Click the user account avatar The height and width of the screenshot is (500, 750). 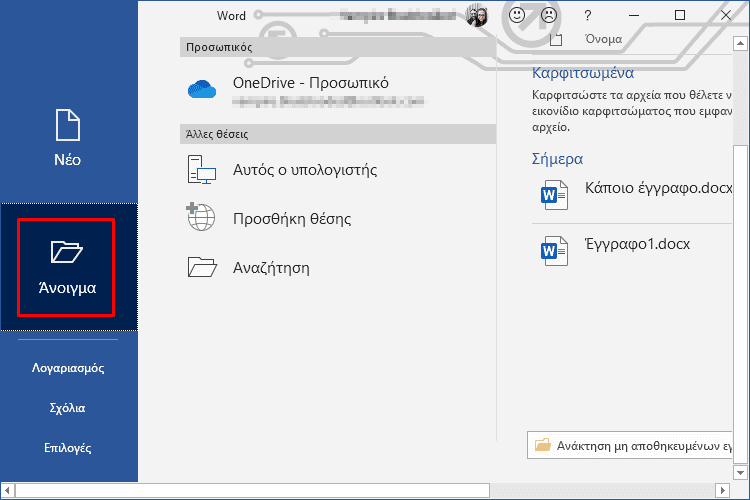pos(476,16)
